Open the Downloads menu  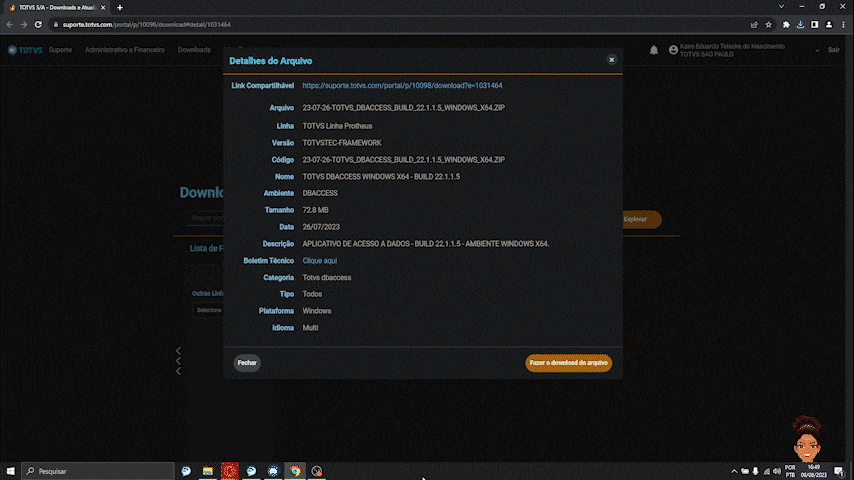[x=194, y=50]
